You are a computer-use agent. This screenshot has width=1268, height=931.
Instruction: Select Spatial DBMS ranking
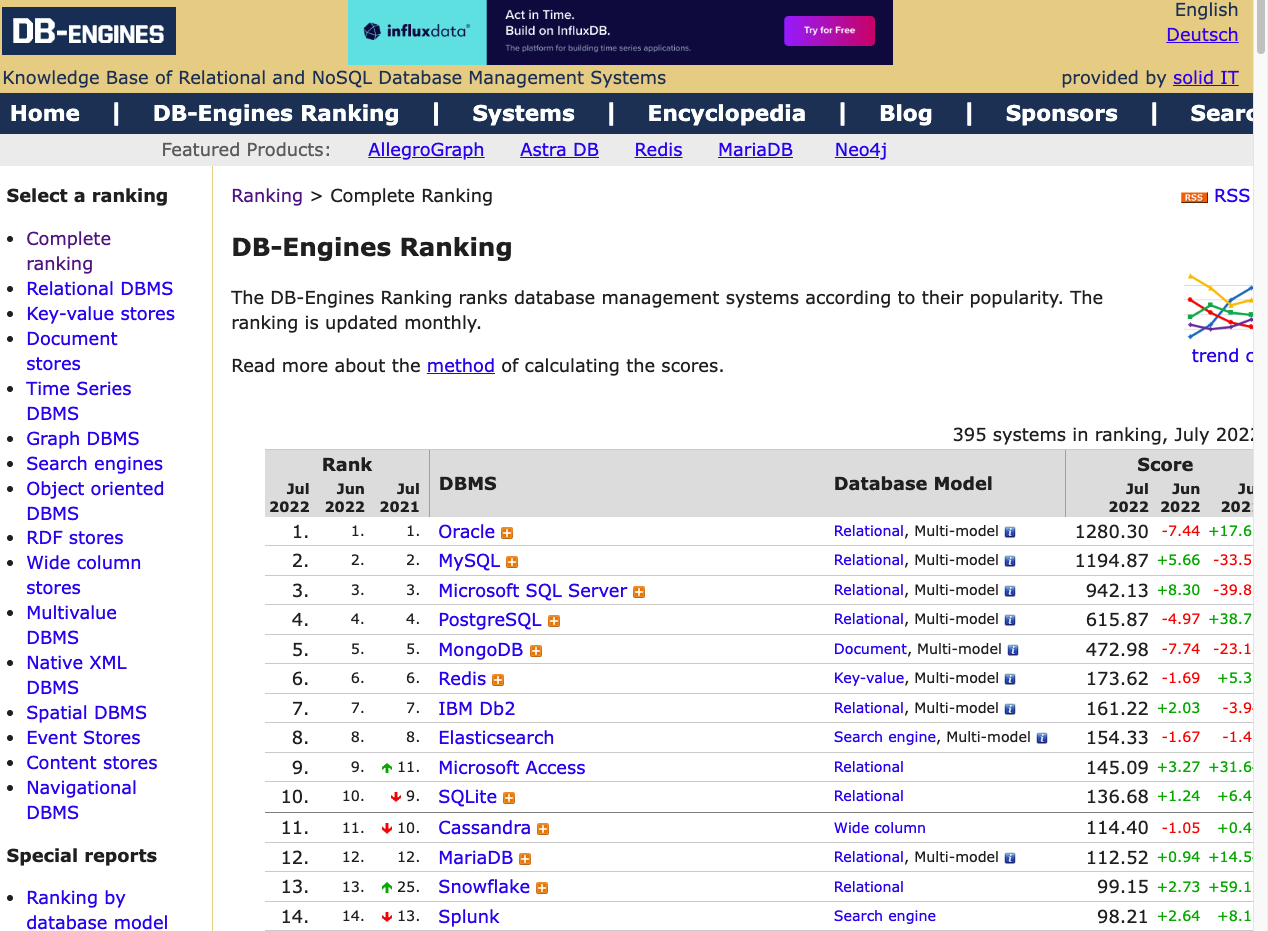(x=87, y=713)
